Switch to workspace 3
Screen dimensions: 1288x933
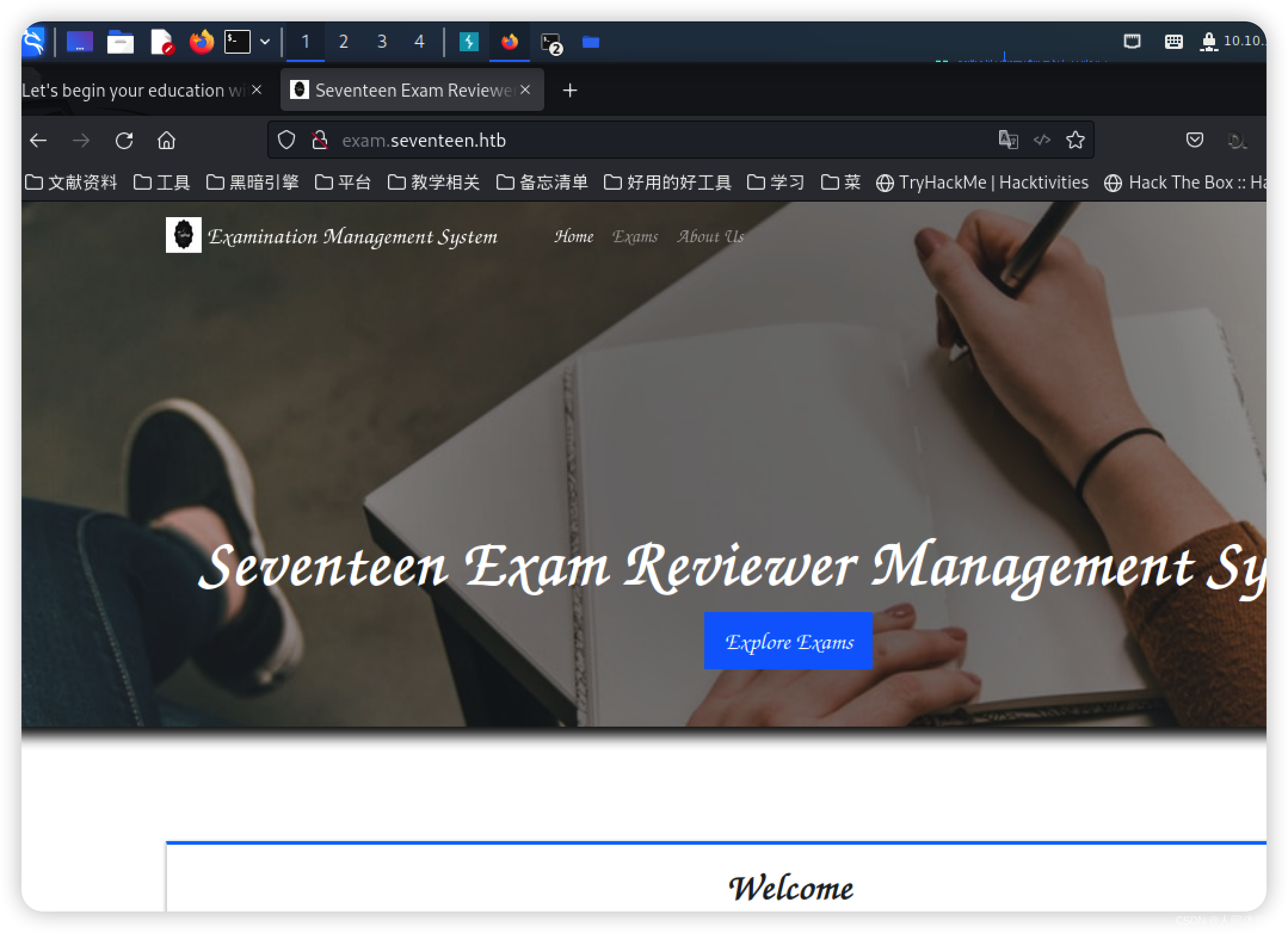point(382,42)
